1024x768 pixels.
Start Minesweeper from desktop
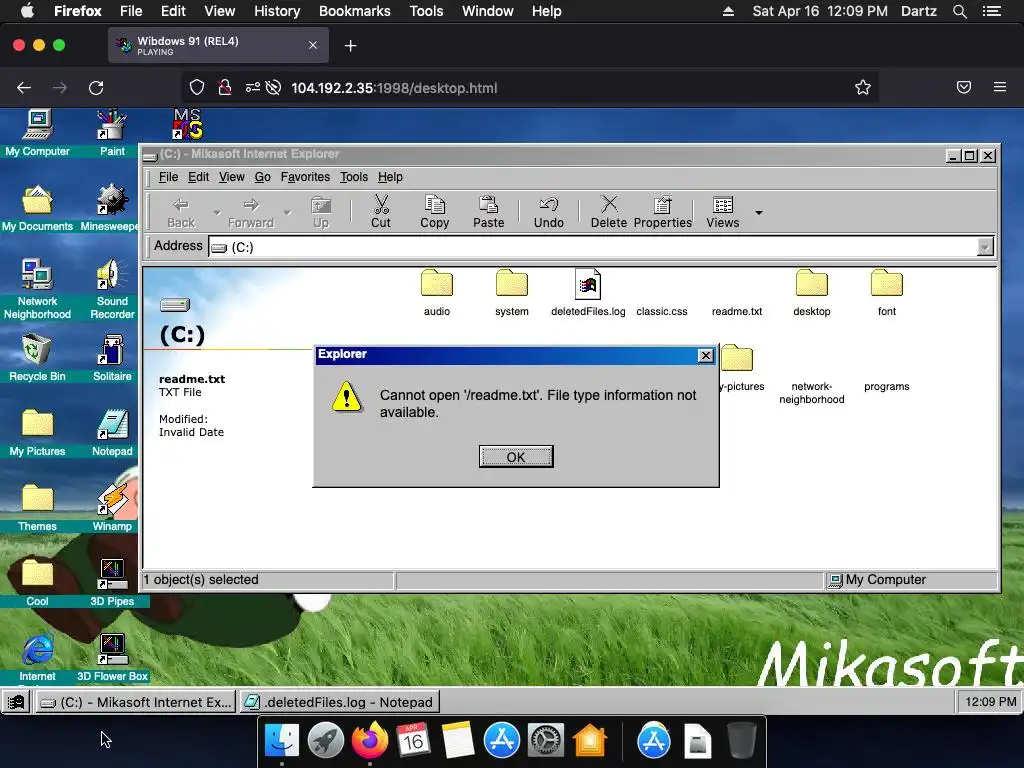click(112, 208)
